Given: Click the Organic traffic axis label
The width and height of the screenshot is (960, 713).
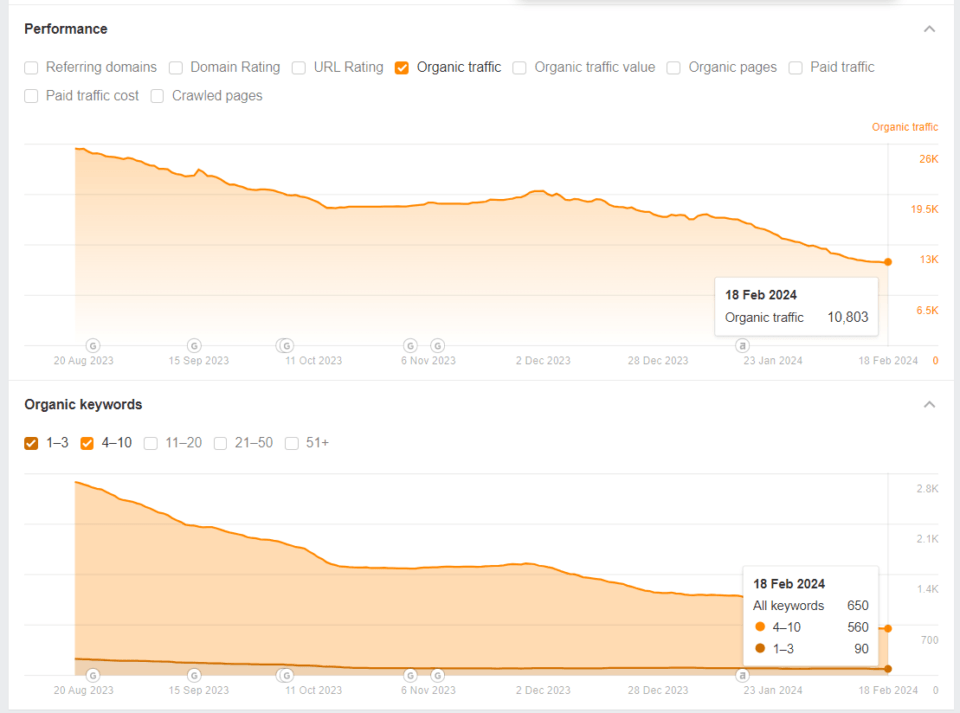Looking at the screenshot, I should click(x=905, y=127).
